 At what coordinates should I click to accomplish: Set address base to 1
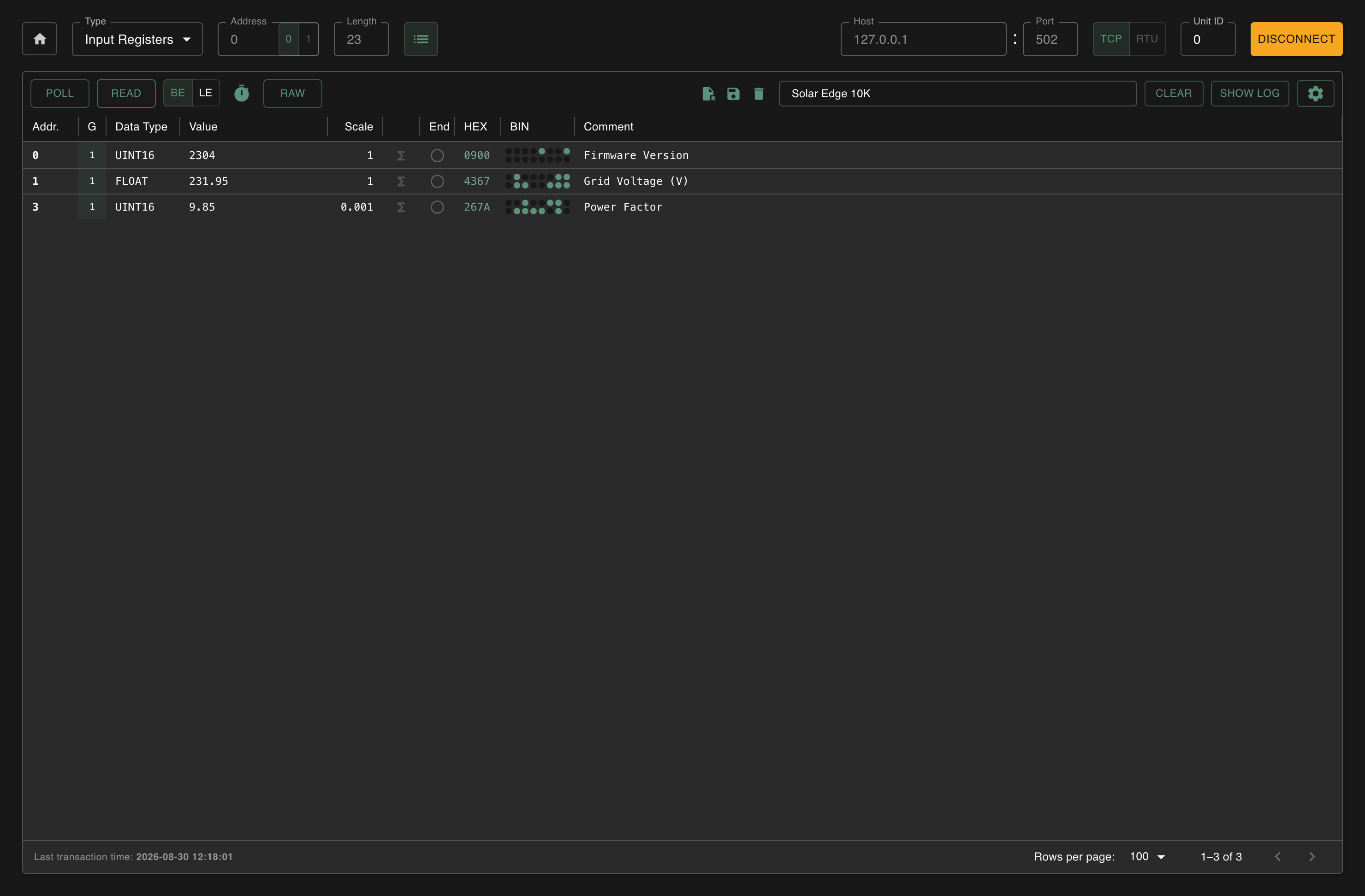308,39
